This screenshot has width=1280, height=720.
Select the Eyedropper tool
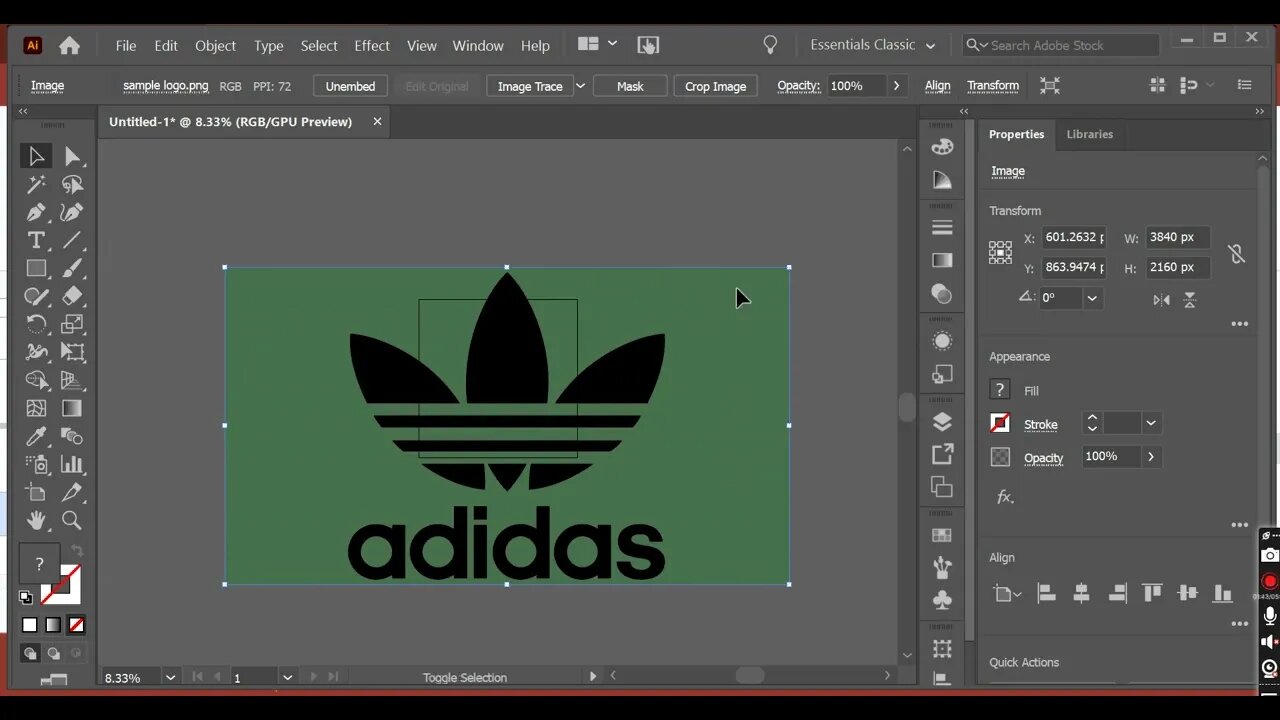[x=36, y=436]
